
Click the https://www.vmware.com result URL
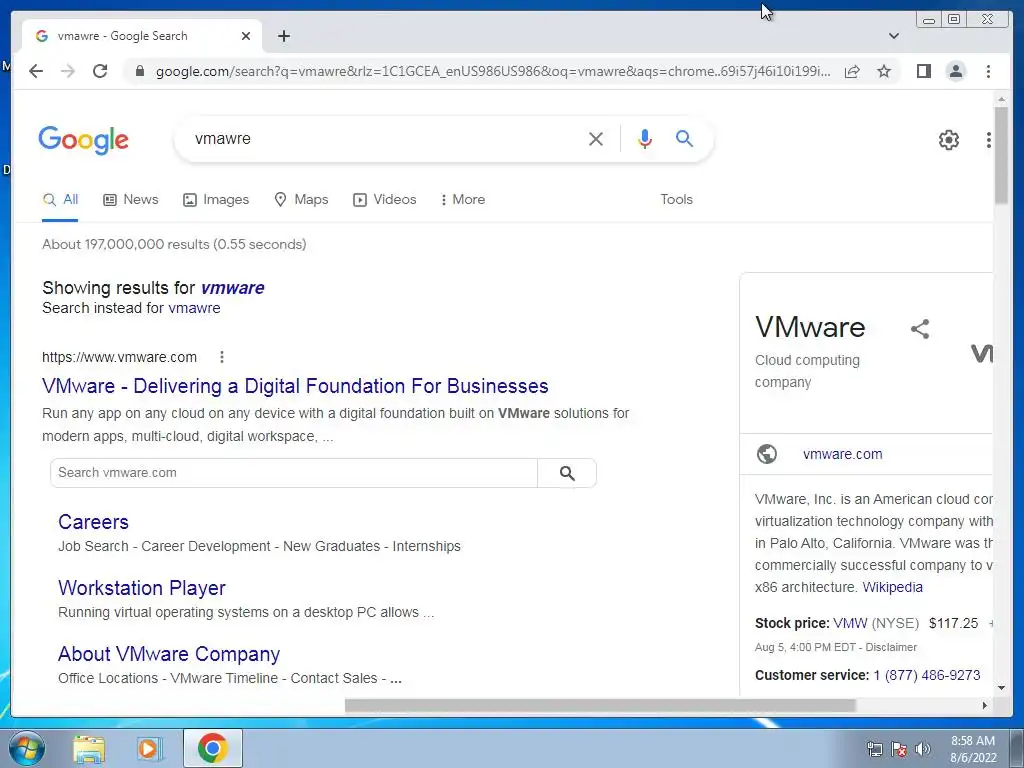click(x=120, y=357)
